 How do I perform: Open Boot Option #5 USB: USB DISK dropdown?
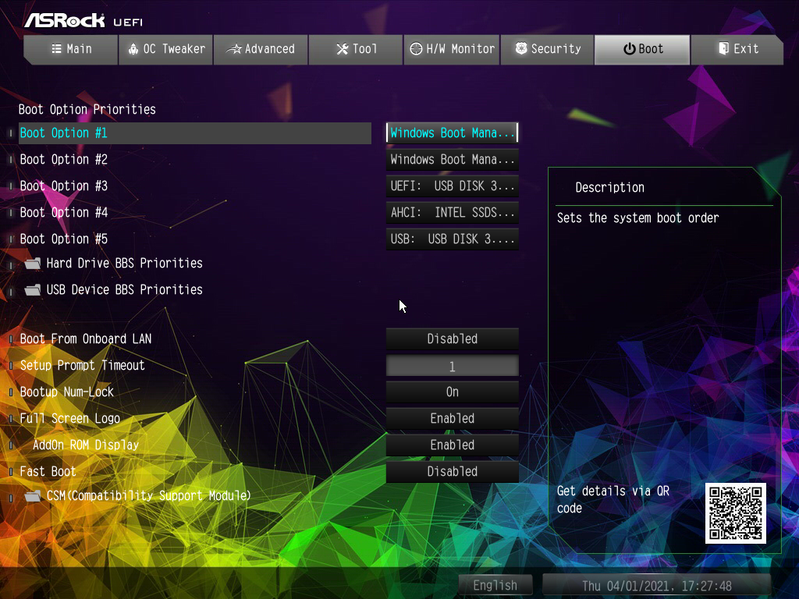(x=452, y=239)
